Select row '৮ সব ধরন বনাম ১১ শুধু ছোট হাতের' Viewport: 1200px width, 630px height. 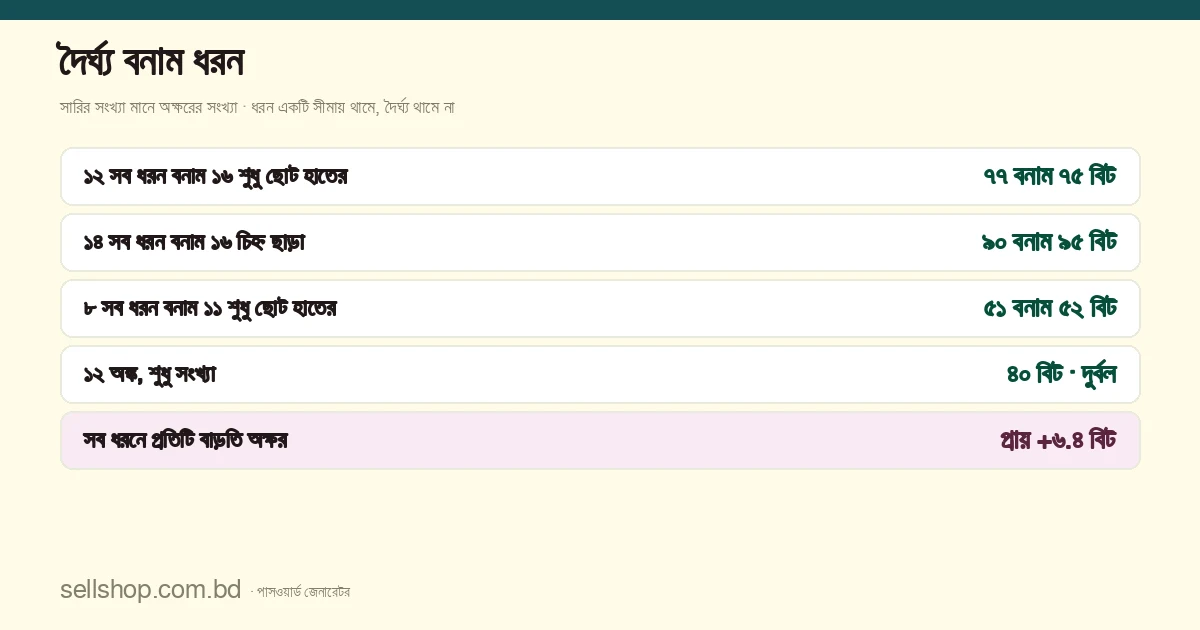[600, 309]
